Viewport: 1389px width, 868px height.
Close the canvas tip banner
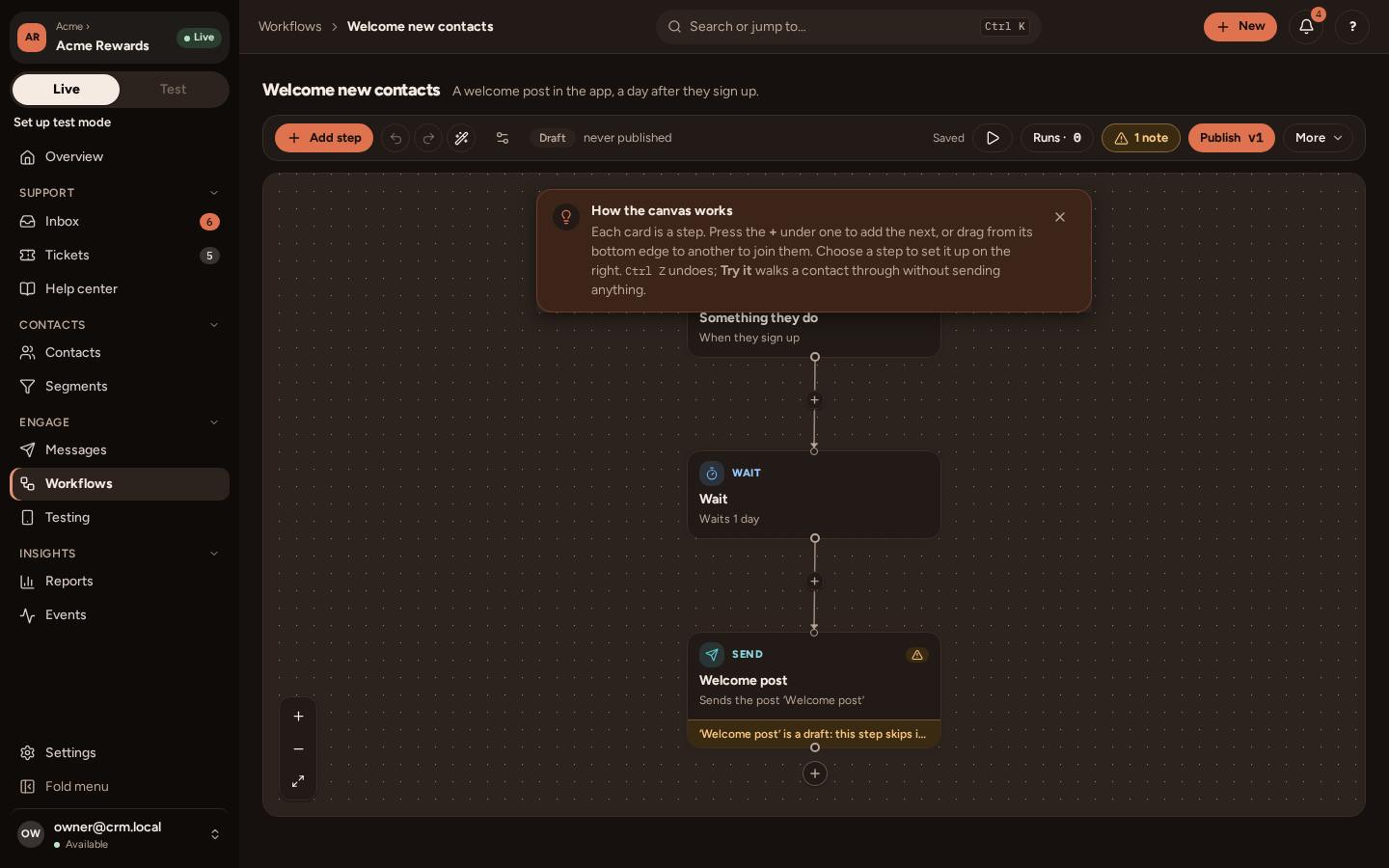[1060, 217]
